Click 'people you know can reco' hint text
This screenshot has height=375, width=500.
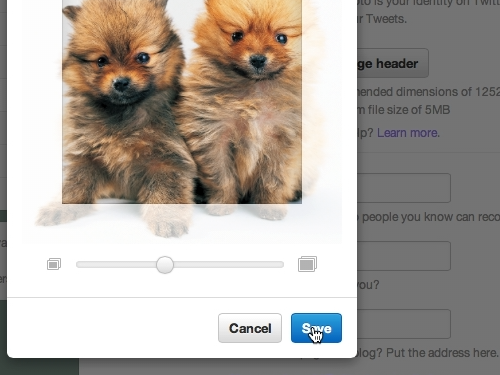[431, 217]
